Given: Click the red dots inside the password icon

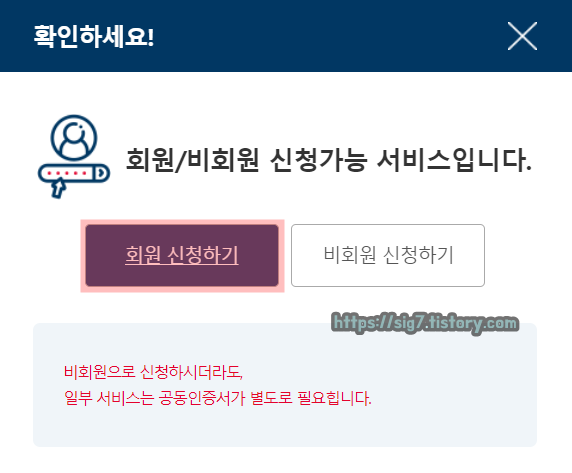Looking at the screenshot, I should pos(67,173).
